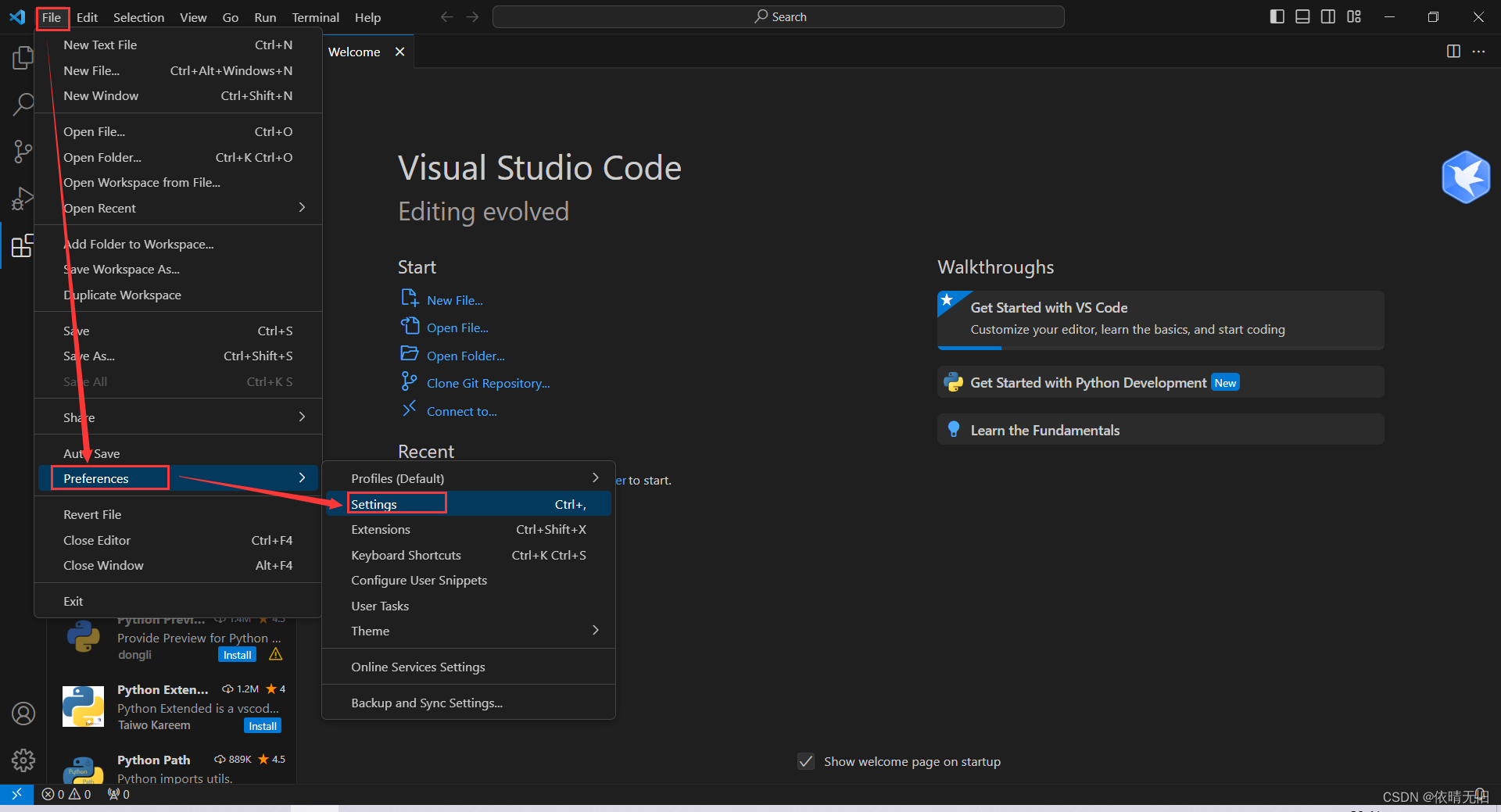Choose Exit in File menu
Viewport: 1501px width, 812px height.
pos(178,601)
